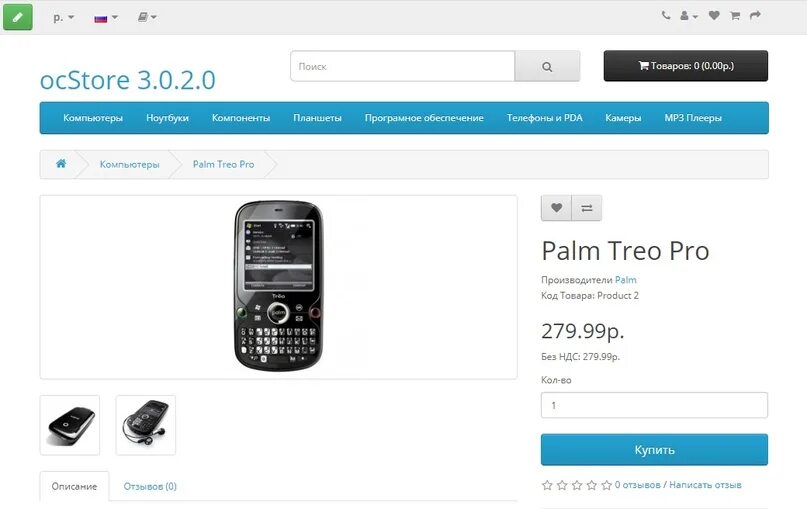Switch to the Отзывов (0) tab

click(x=150, y=486)
